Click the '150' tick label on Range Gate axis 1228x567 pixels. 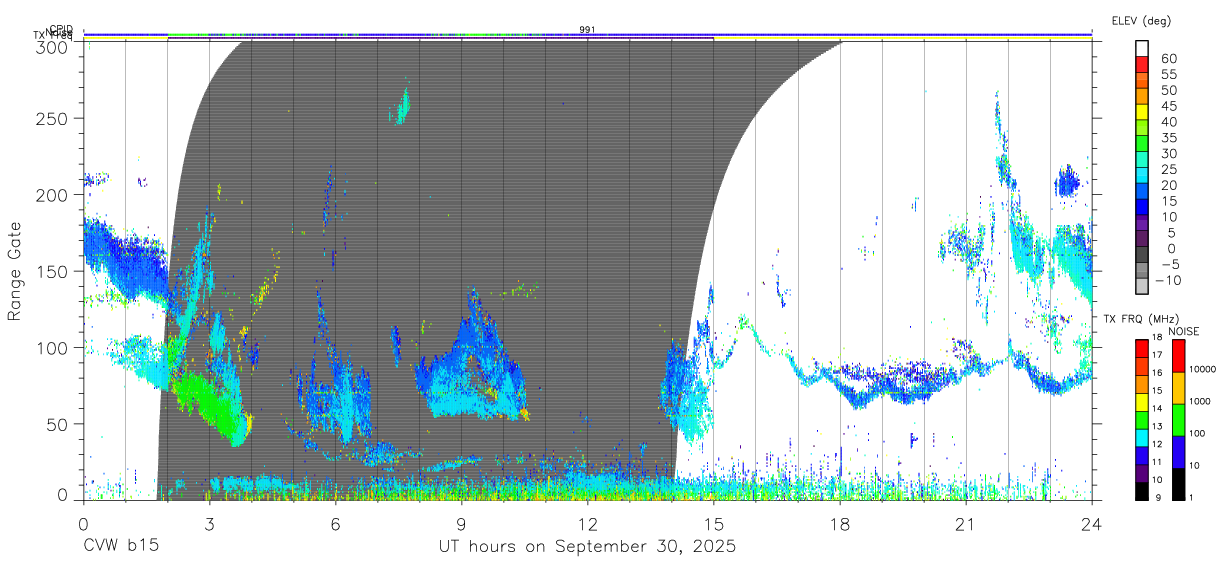(54, 271)
